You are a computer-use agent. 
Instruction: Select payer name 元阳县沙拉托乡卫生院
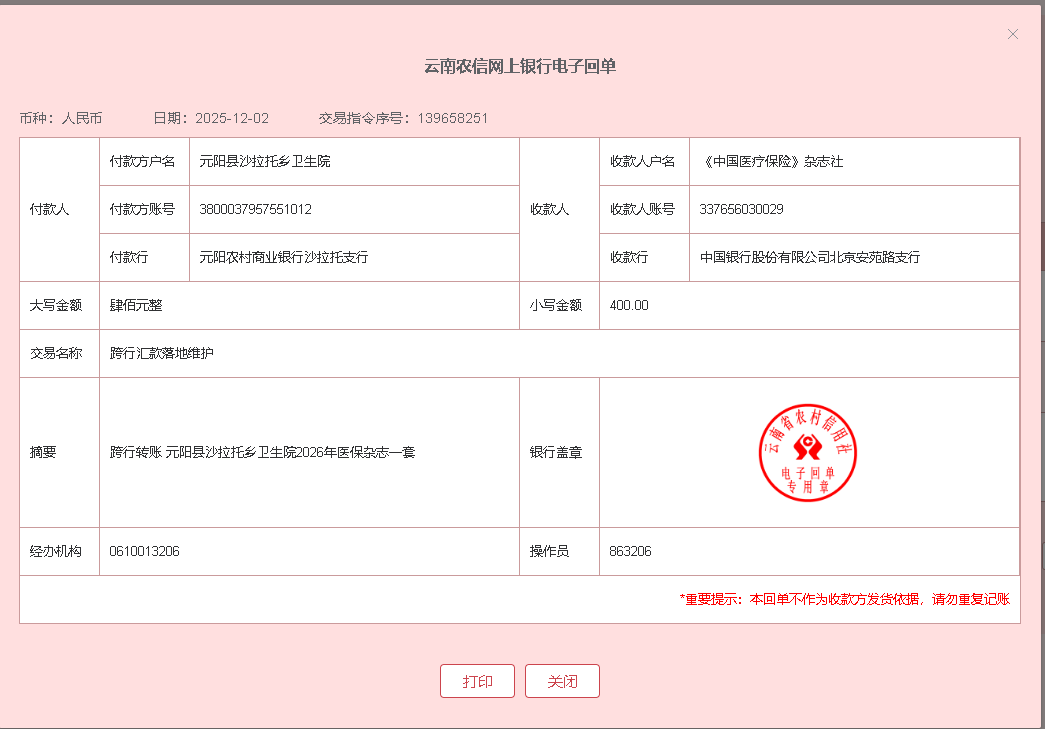tap(265, 161)
